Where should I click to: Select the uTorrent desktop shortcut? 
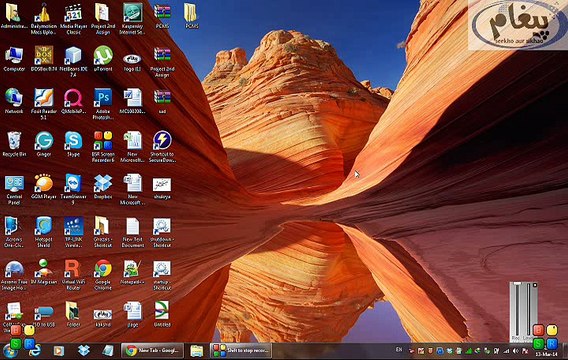pos(103,58)
